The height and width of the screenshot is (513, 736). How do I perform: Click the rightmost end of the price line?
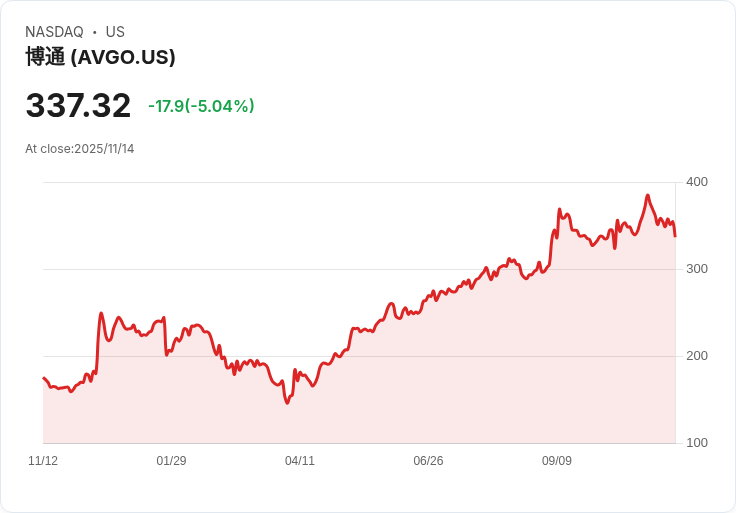[x=675, y=236]
